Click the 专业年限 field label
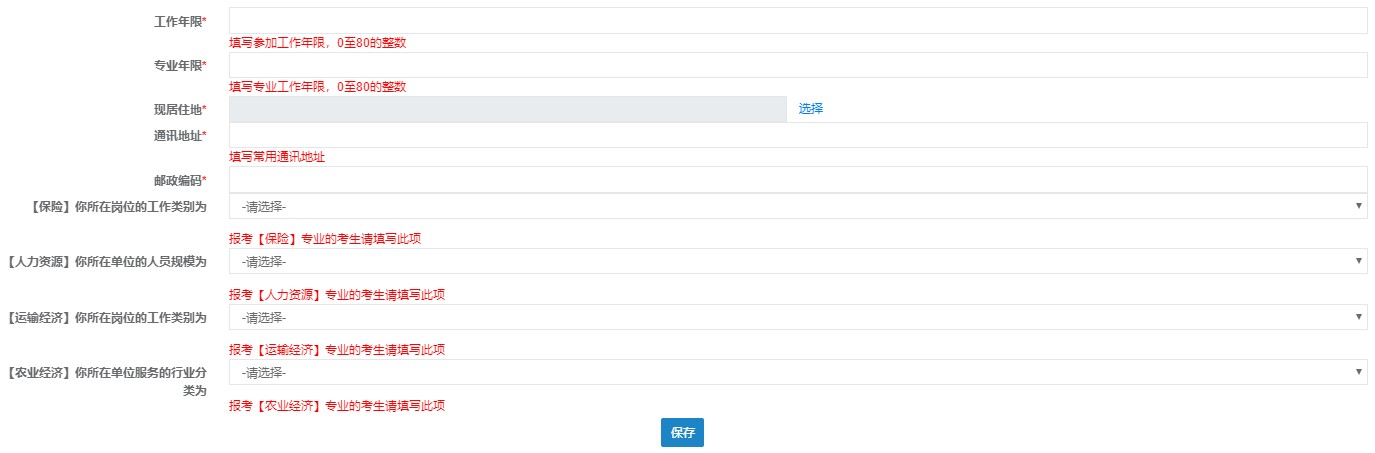The width and height of the screenshot is (1375, 453). click(178, 66)
